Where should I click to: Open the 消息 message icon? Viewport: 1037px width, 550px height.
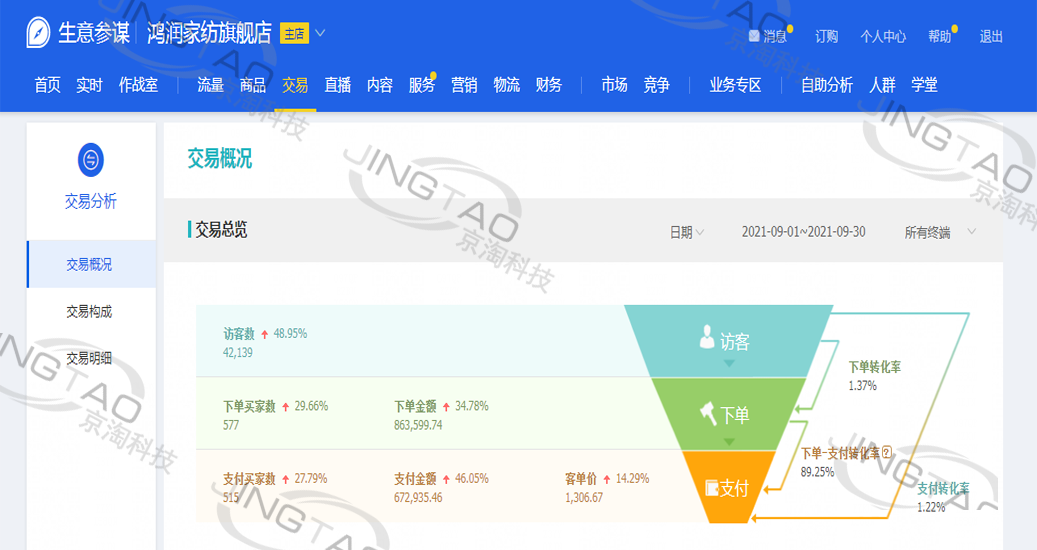(x=754, y=37)
